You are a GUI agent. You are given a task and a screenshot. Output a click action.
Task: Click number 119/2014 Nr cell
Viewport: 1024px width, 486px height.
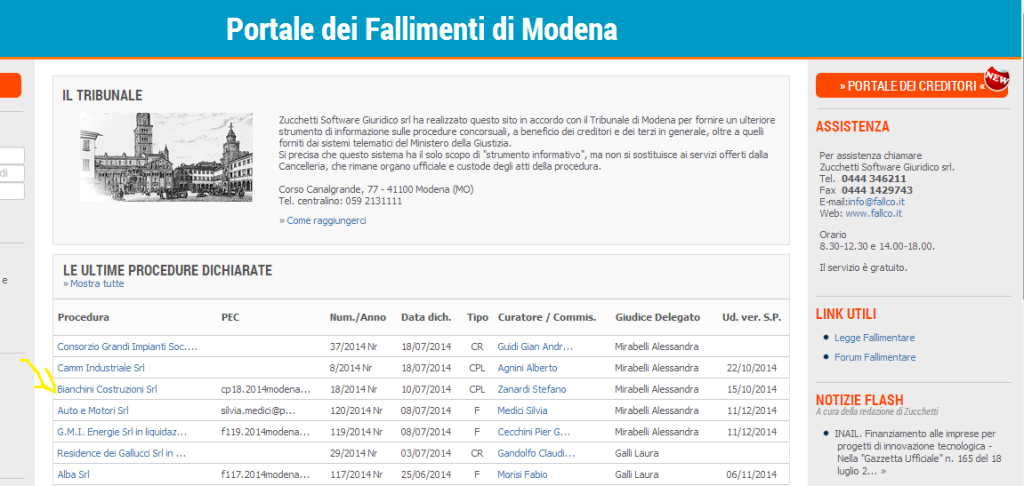355,432
